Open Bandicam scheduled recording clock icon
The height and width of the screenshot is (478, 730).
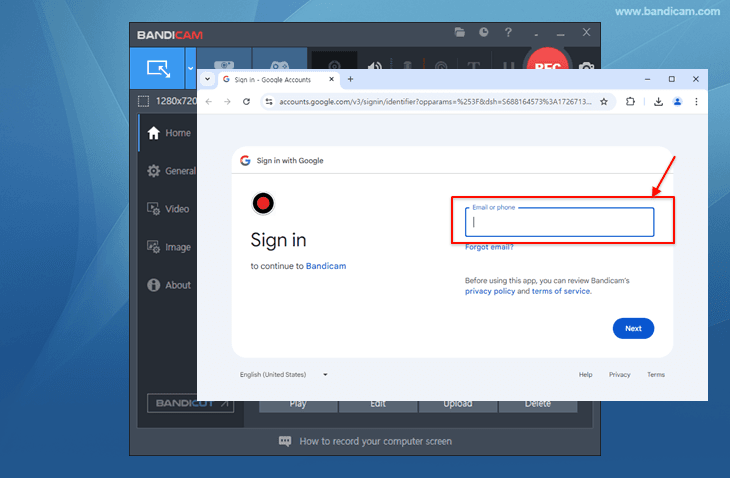(x=484, y=32)
